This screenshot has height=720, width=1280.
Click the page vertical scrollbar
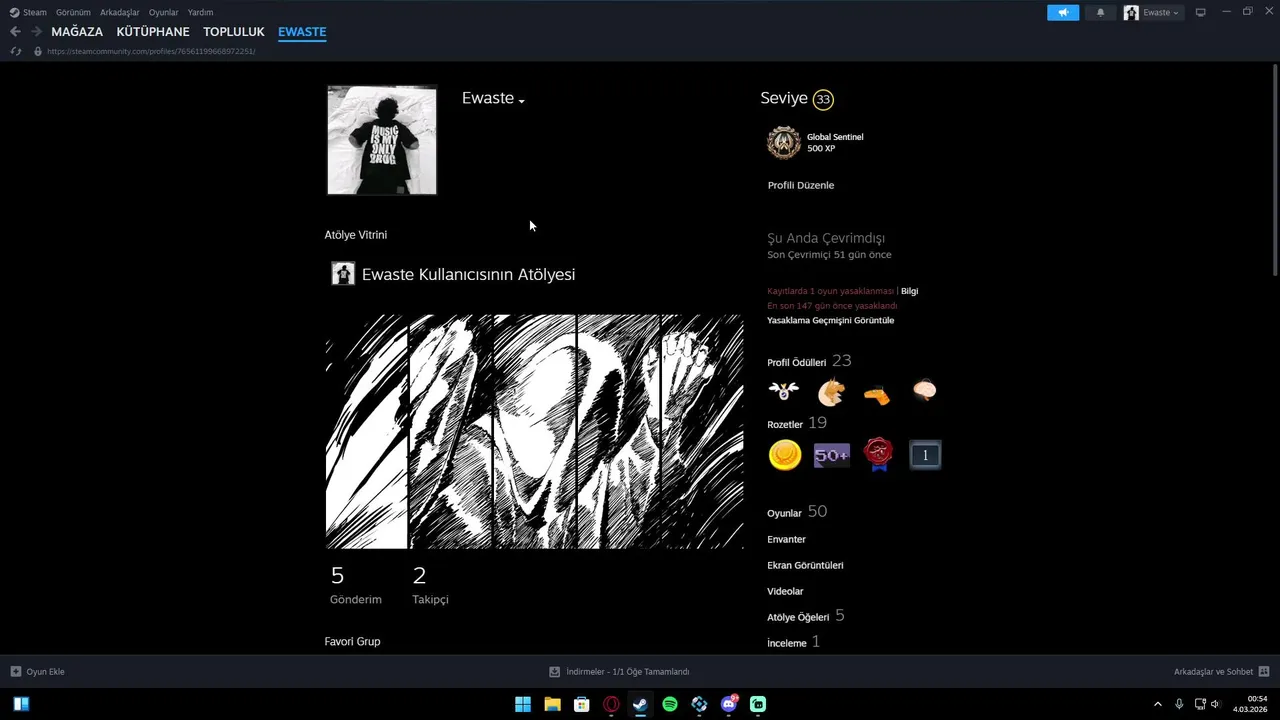(1275, 170)
